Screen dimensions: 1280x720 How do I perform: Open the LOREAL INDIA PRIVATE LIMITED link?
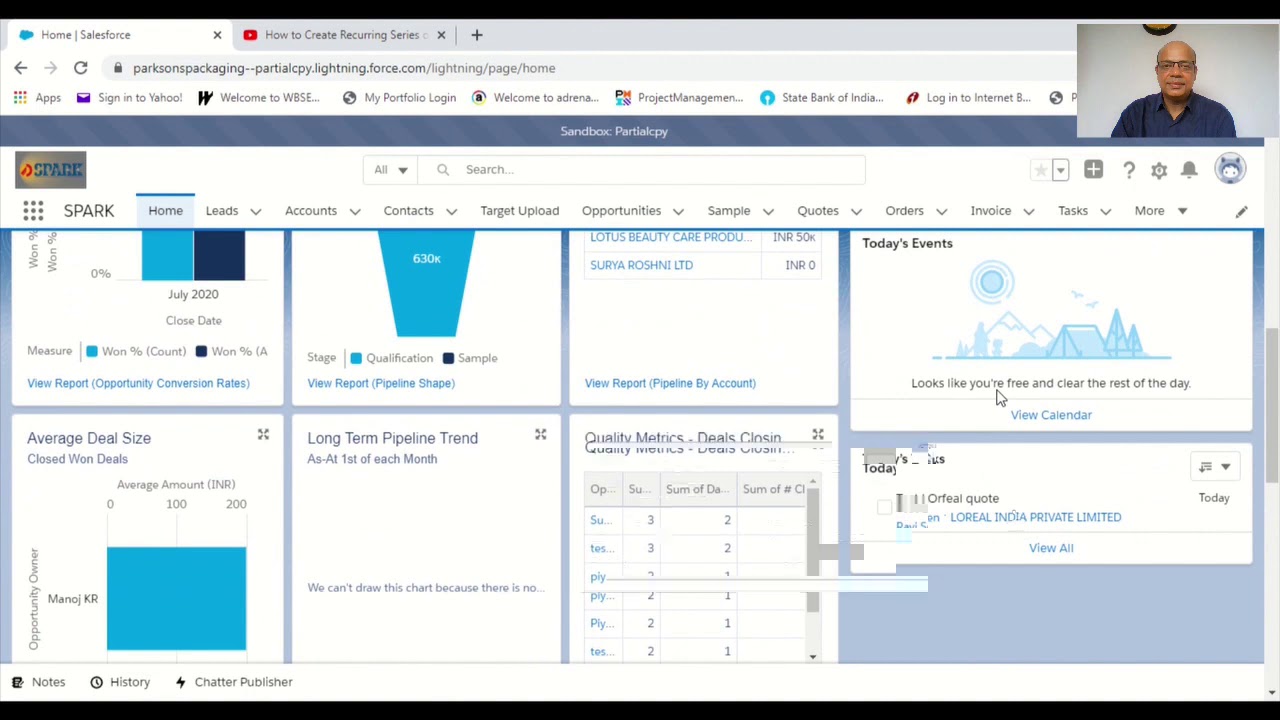point(1035,517)
